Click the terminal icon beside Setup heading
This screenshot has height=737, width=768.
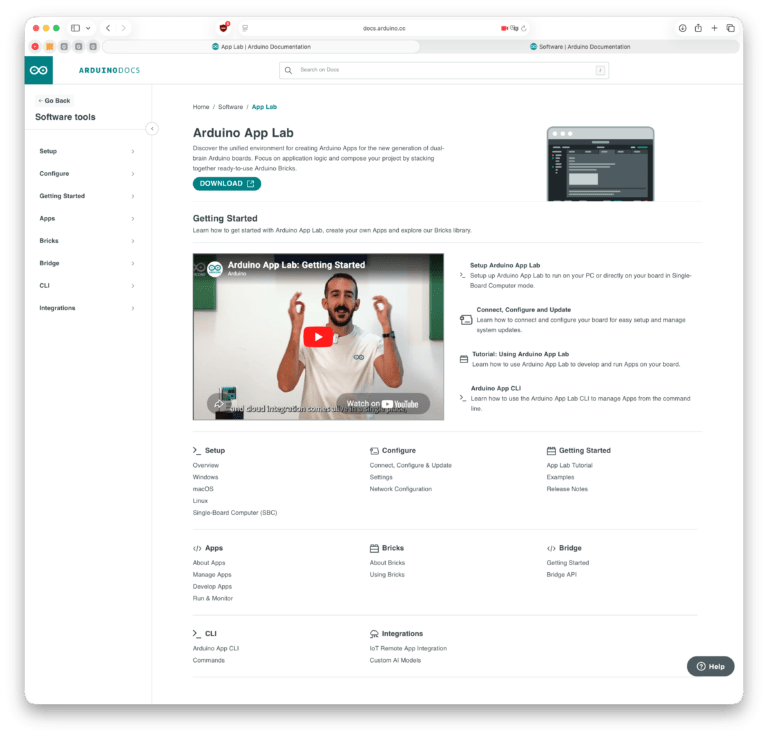[x=197, y=451]
